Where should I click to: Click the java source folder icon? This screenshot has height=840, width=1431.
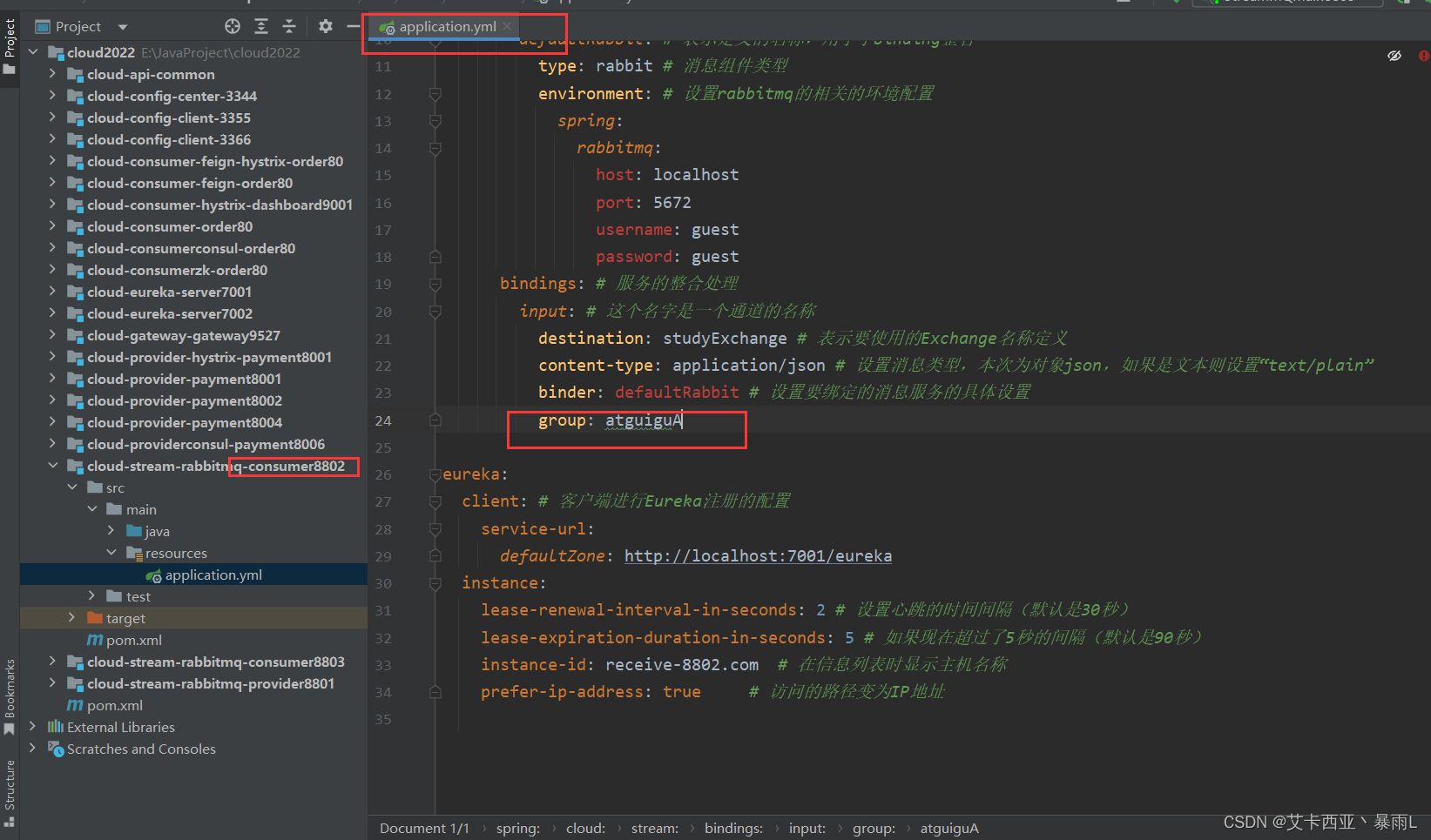click(x=134, y=531)
